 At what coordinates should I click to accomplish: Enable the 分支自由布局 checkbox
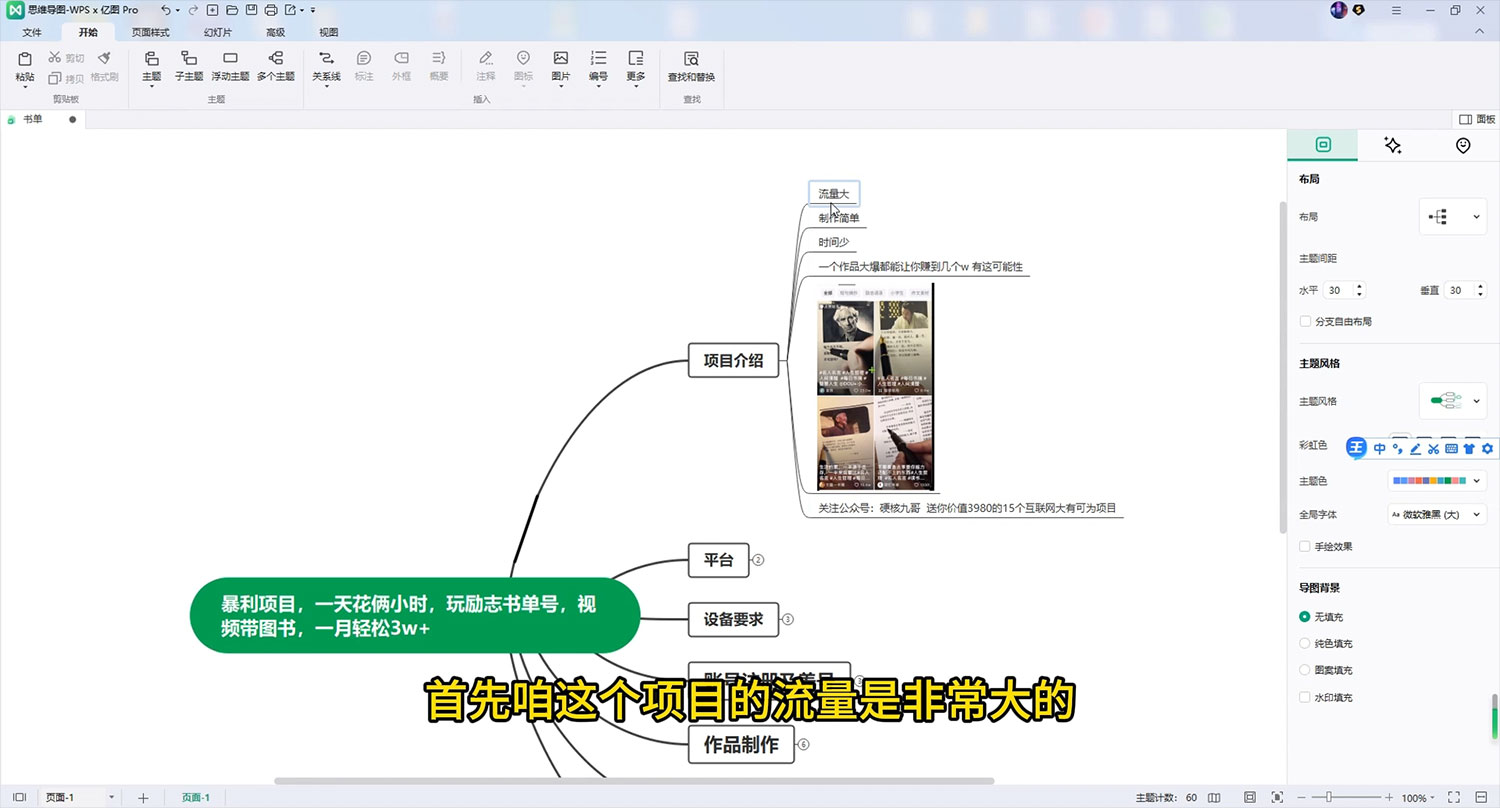[x=1306, y=321]
